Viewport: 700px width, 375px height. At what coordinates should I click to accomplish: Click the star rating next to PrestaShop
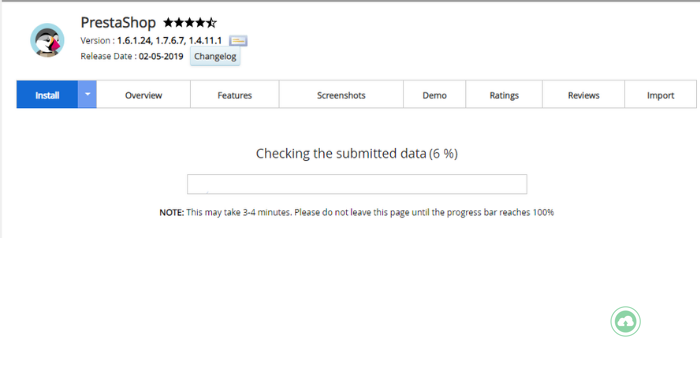pos(190,22)
